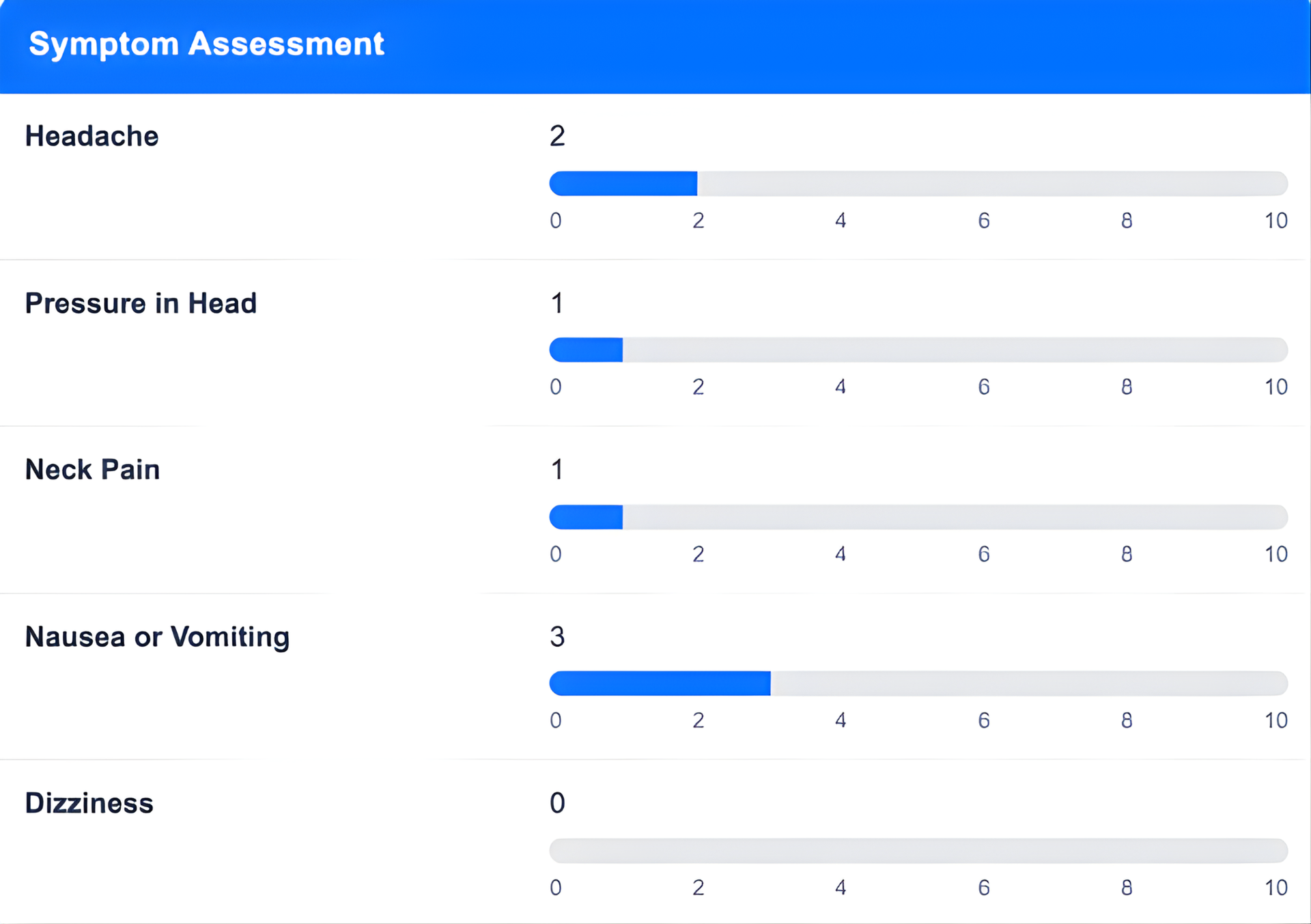Set Pressure in Head slider track

pyautogui.click(x=918, y=350)
